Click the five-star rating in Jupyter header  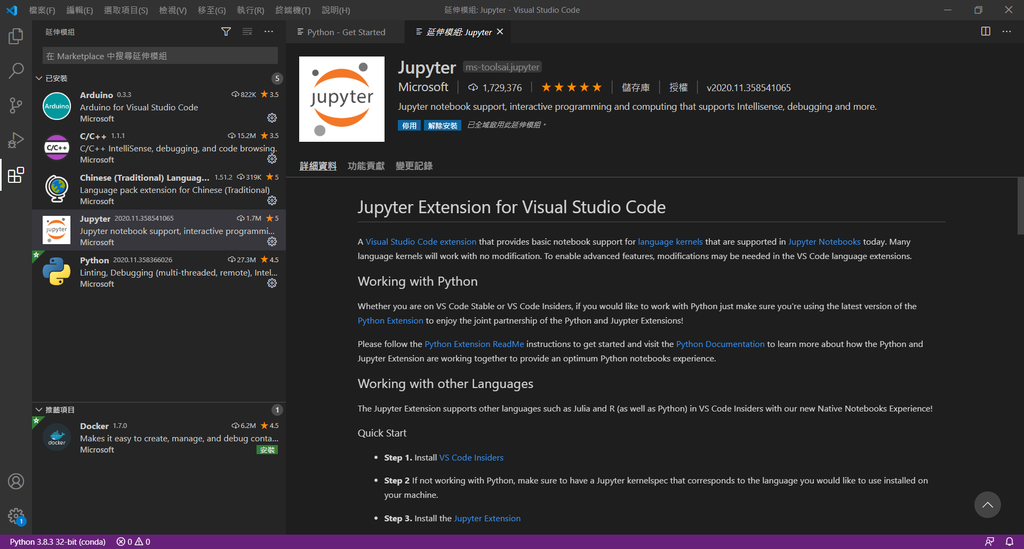pos(571,87)
